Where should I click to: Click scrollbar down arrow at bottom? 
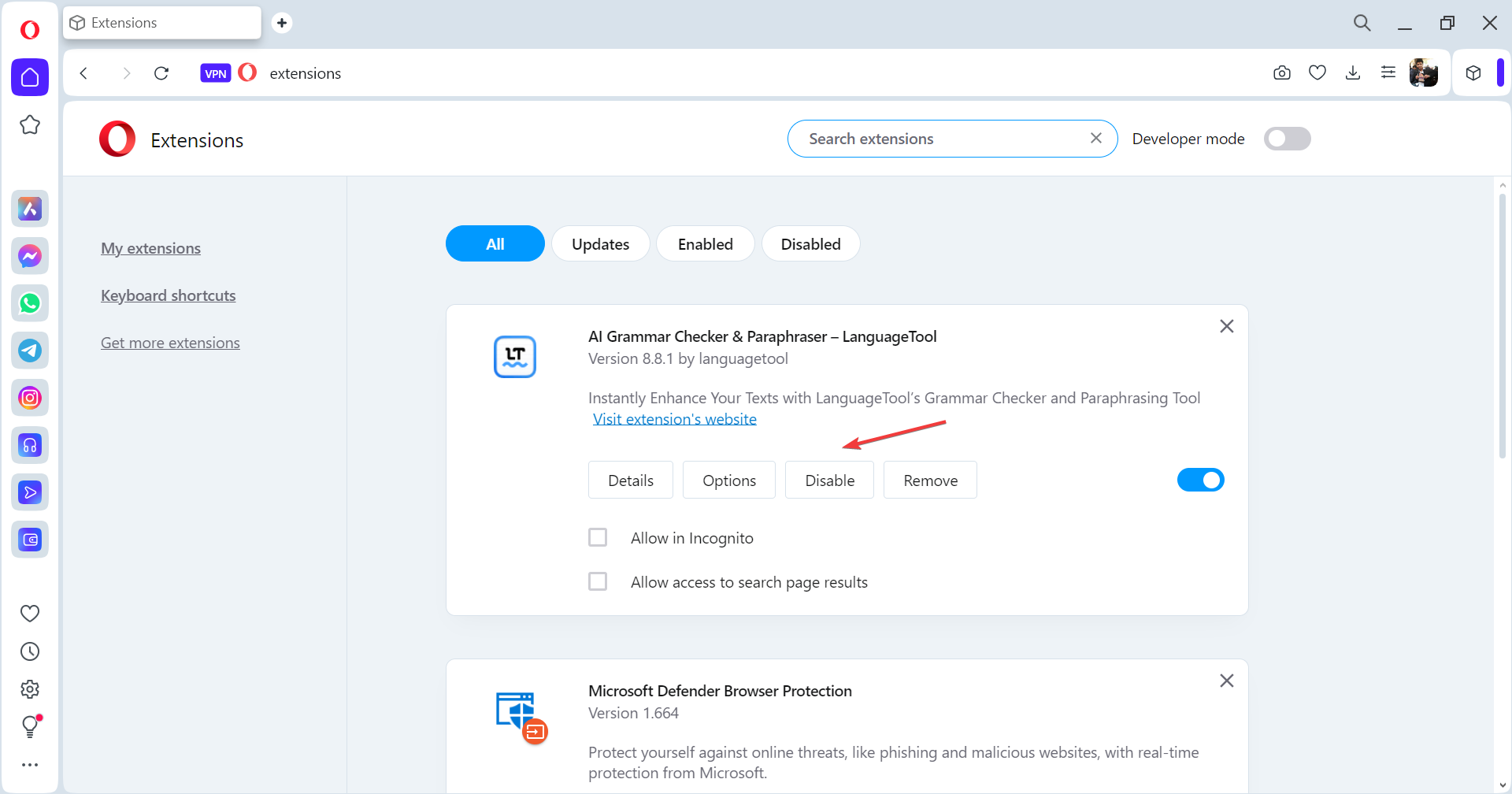[x=1503, y=785]
